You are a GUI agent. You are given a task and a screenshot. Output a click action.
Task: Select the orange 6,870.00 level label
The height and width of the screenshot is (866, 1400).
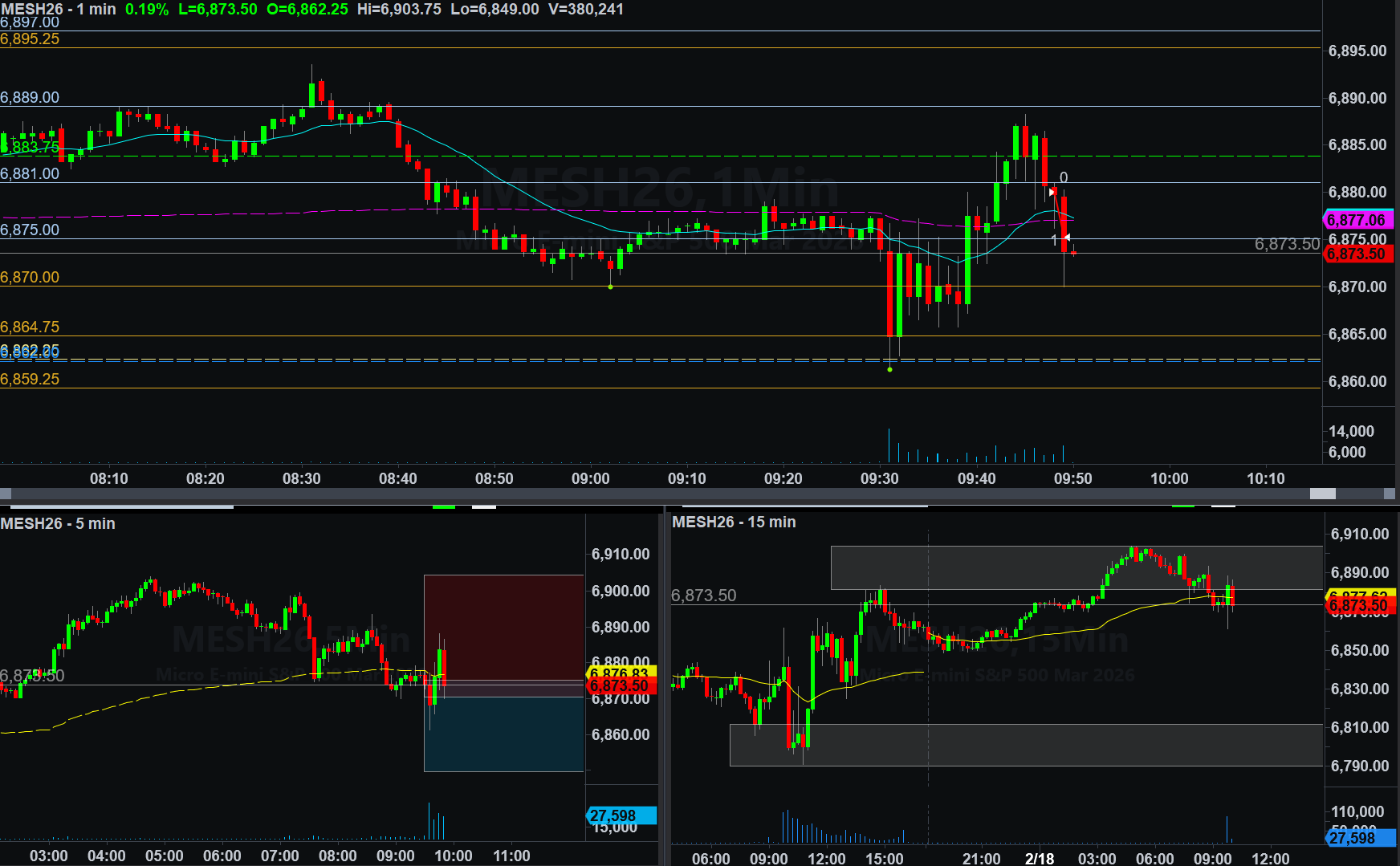pos(30,277)
